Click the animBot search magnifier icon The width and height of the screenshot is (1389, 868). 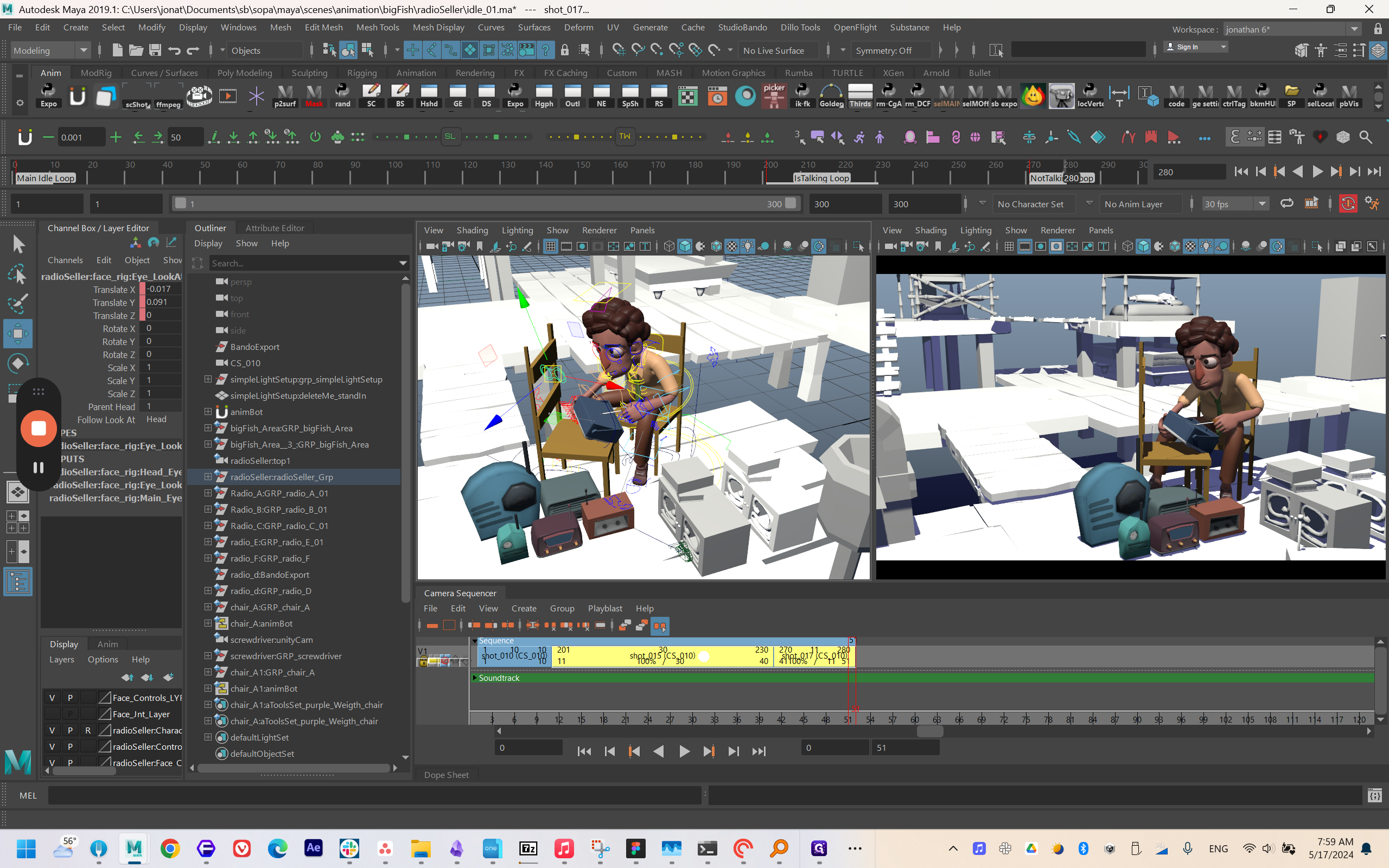click(1366, 137)
